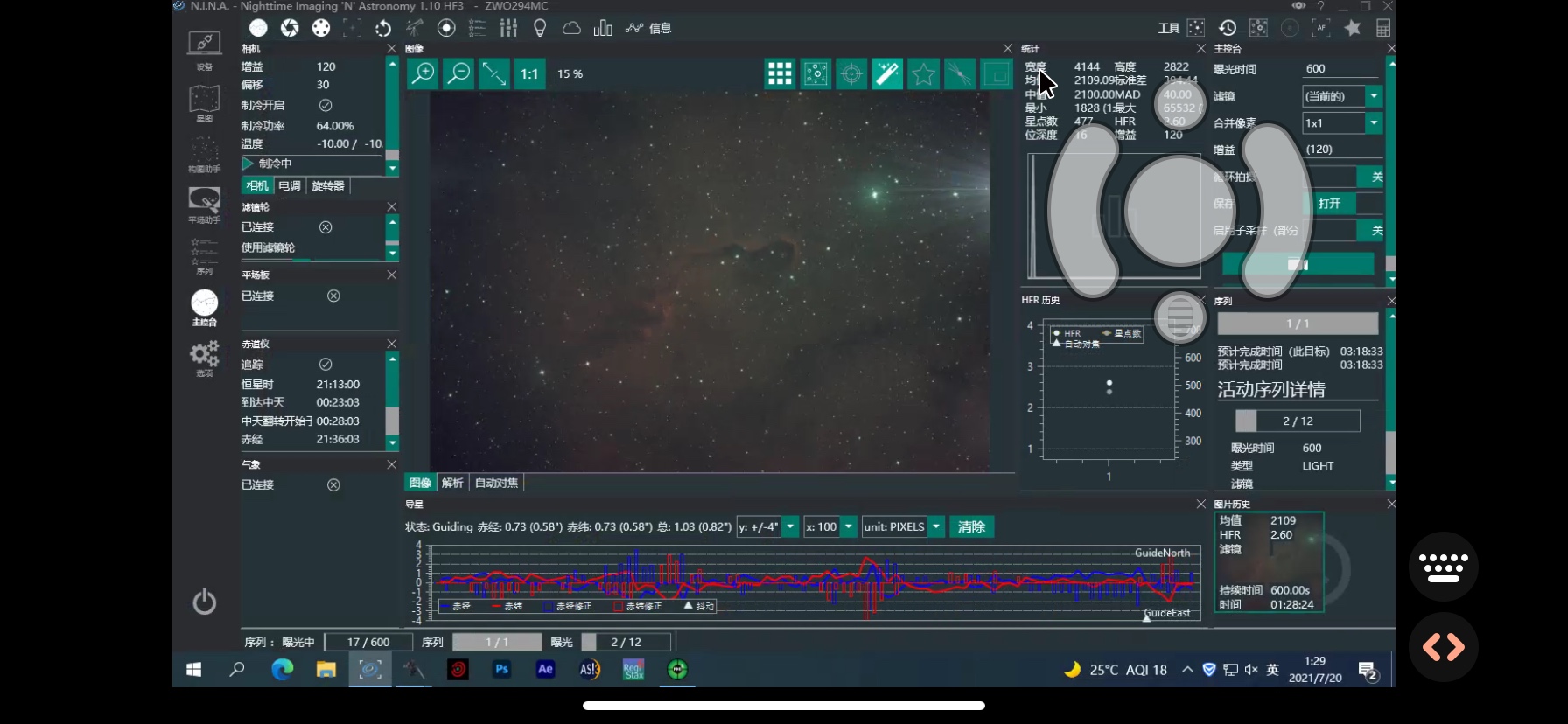
Task: Open Photoshop from the taskbar
Action: [501, 670]
